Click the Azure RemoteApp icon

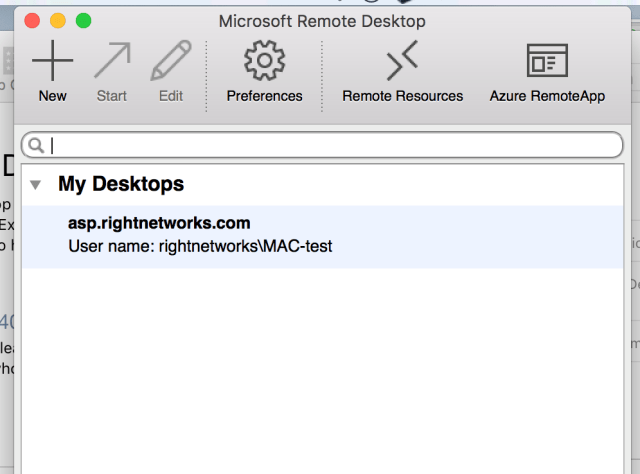pos(547,62)
